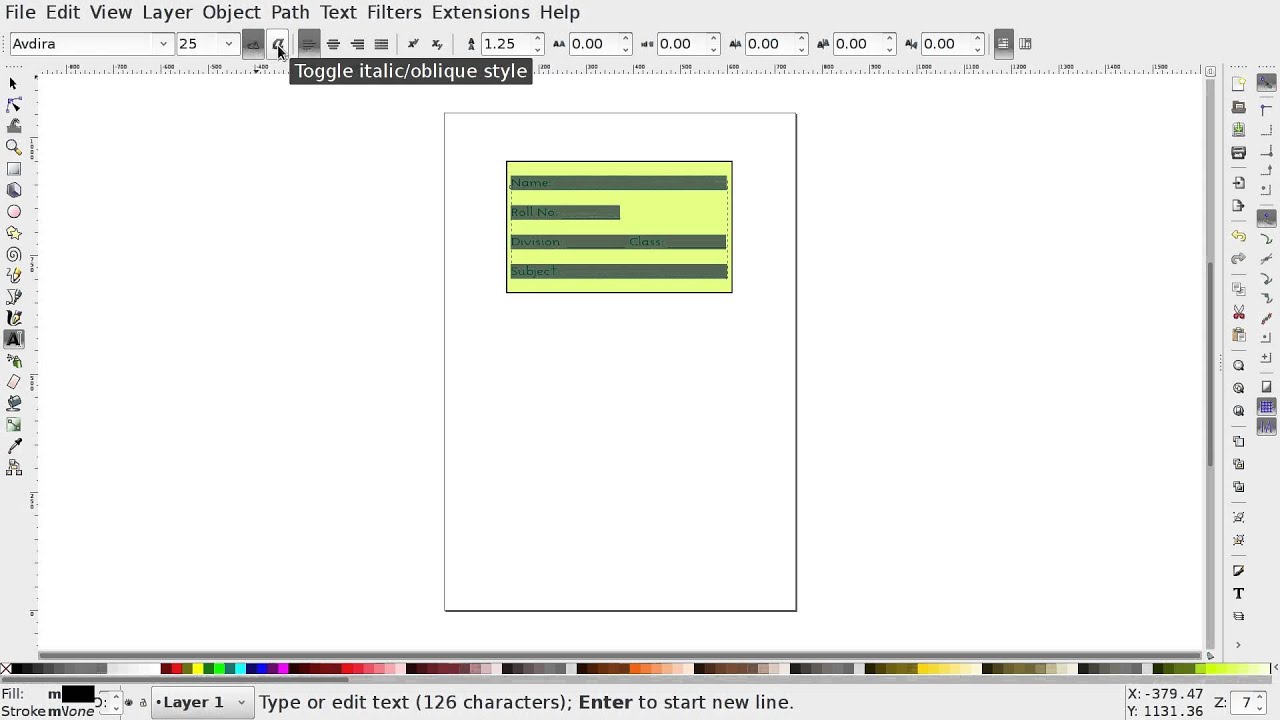Image resolution: width=1280 pixels, height=720 pixels.
Task: Select the 3D Box tool
Action: click(x=14, y=190)
